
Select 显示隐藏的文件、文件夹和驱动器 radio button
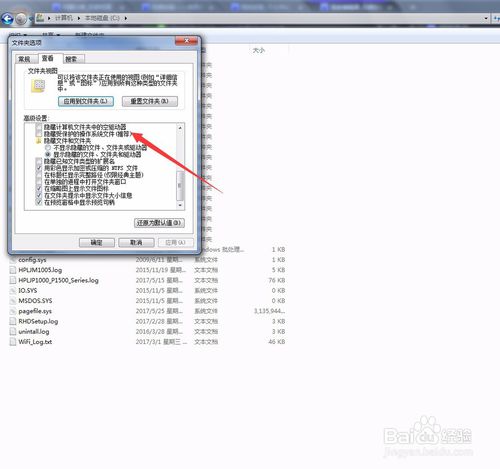click(x=48, y=155)
